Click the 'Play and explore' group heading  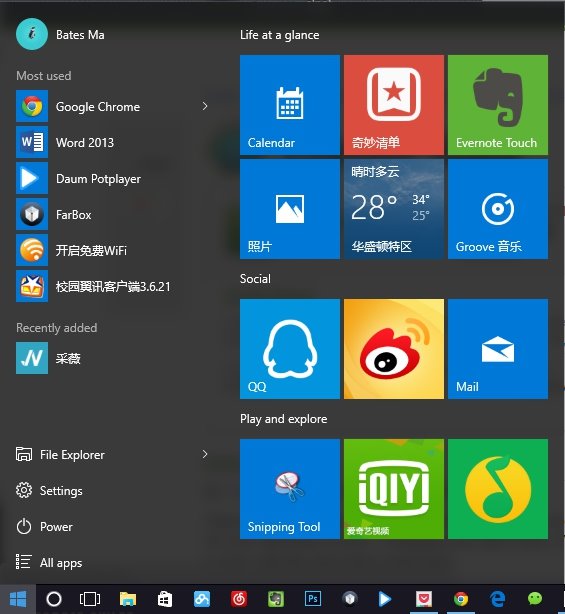283,419
